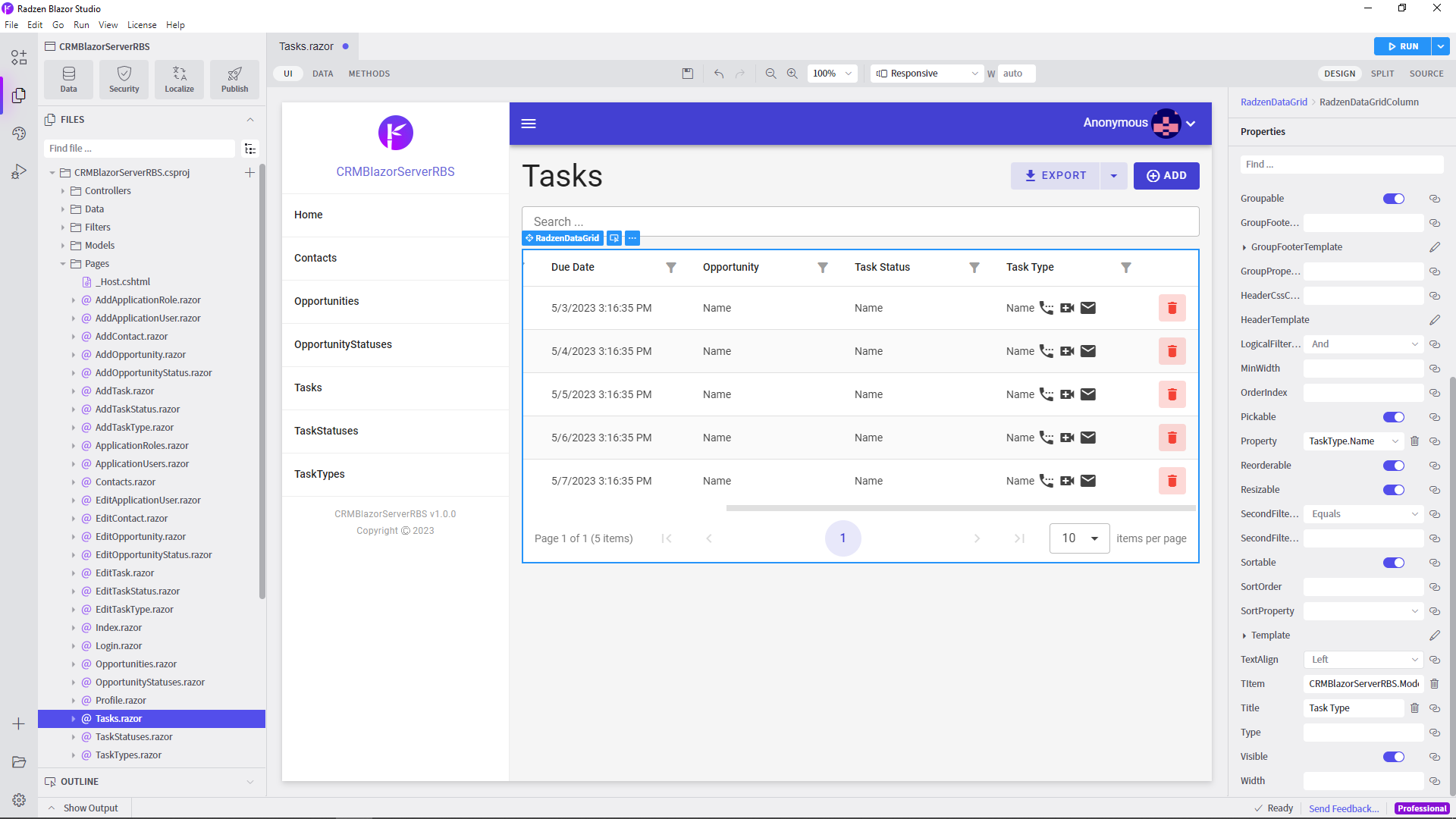Toggle the Resizable switch
Screen dimensions: 1456x819
tap(1394, 490)
